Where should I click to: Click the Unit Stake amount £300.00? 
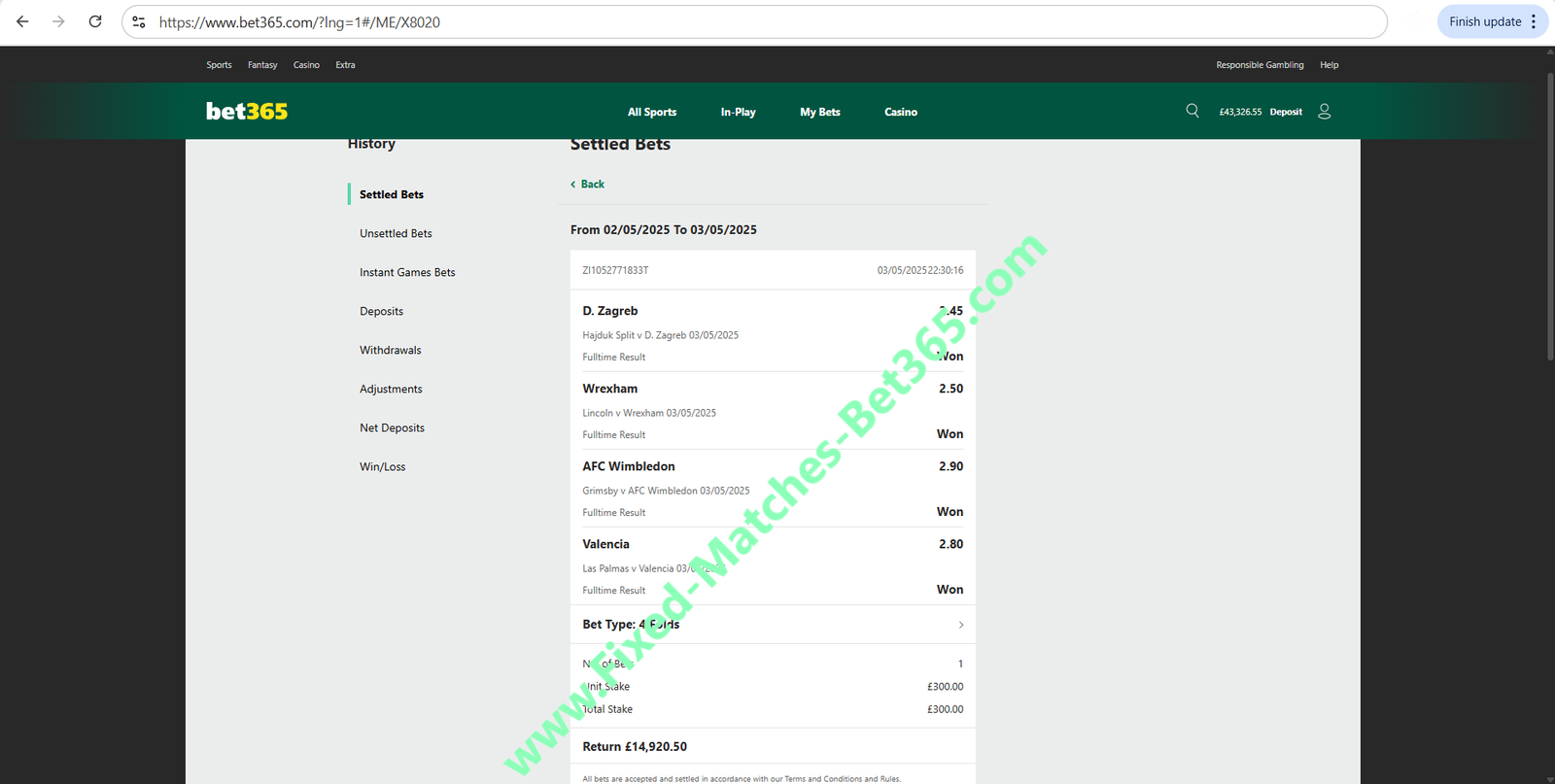pyautogui.click(x=946, y=687)
